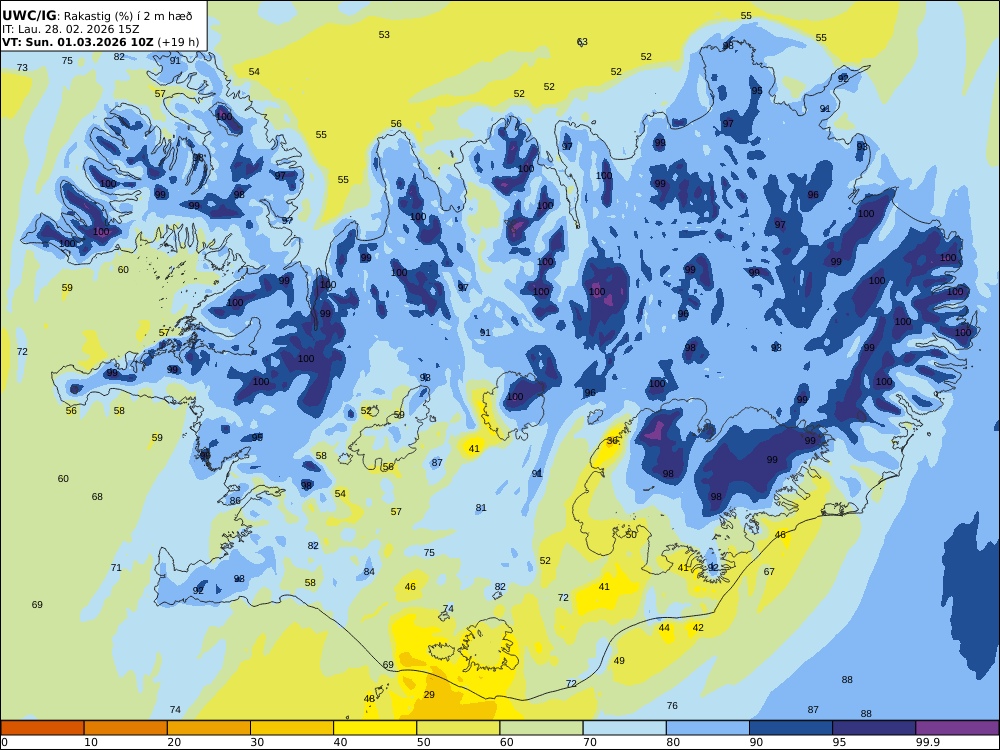Click the 10–20 orange legend swatch
This screenshot has width=1000, height=750.
pyautogui.click(x=126, y=728)
